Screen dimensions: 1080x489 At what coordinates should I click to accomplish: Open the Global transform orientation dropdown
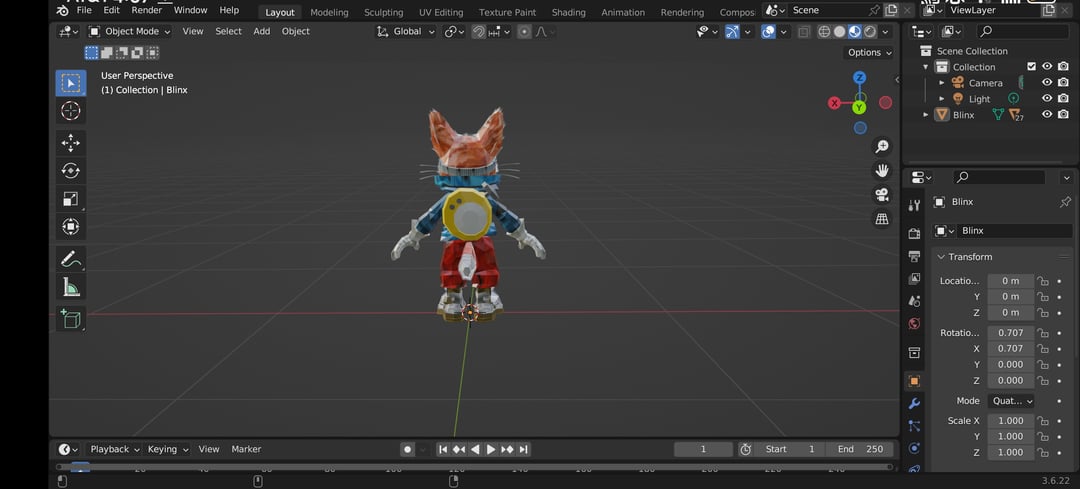406,31
